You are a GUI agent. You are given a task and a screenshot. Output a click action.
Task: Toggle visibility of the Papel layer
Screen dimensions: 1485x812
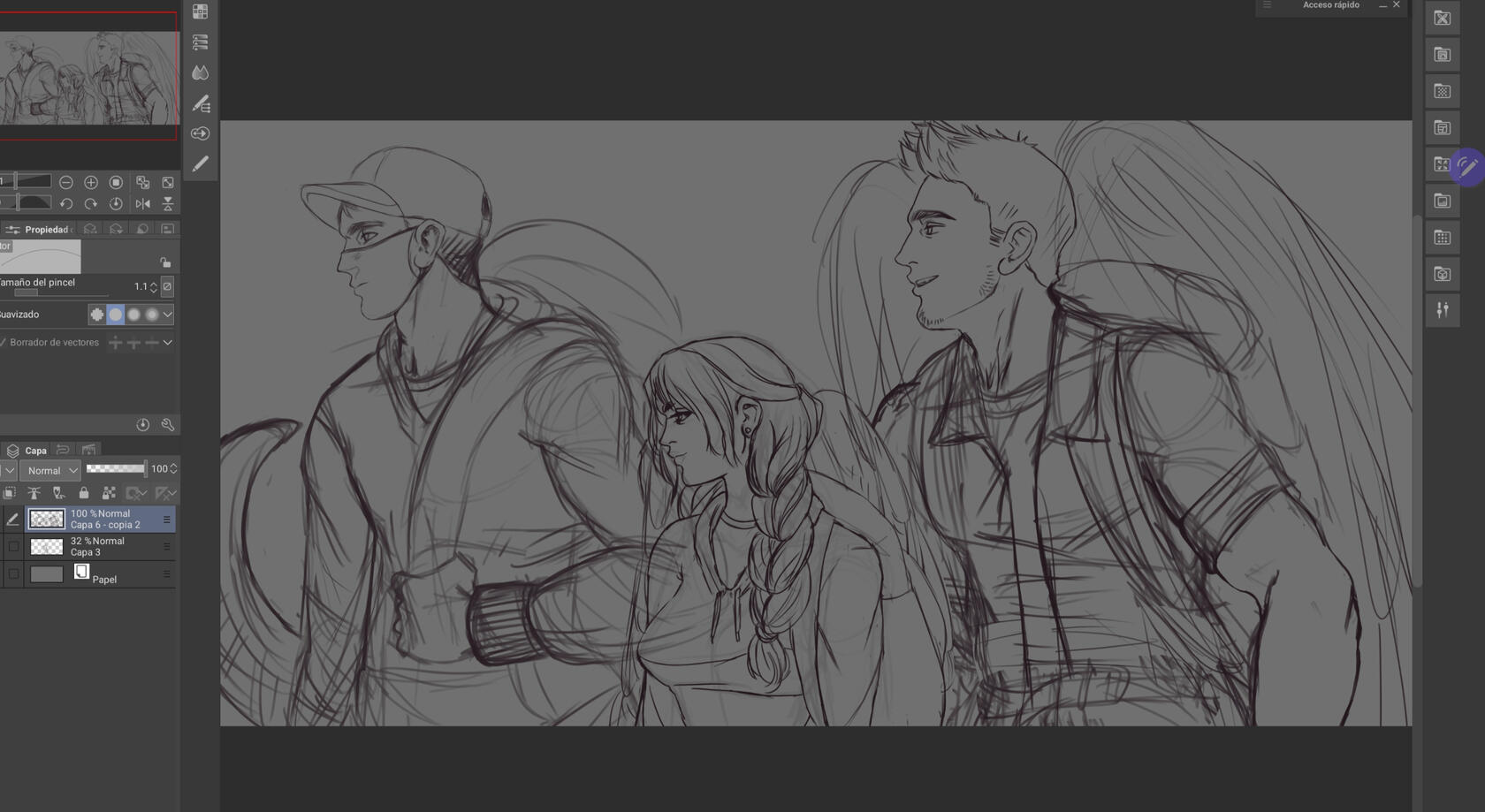pyautogui.click(x=13, y=574)
